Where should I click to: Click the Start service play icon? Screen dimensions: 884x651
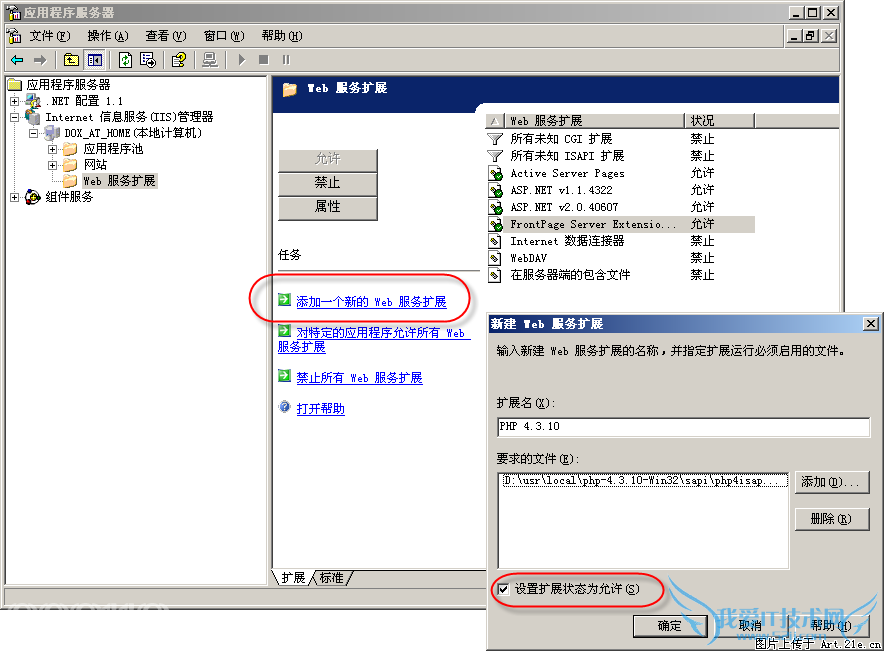(x=242, y=60)
